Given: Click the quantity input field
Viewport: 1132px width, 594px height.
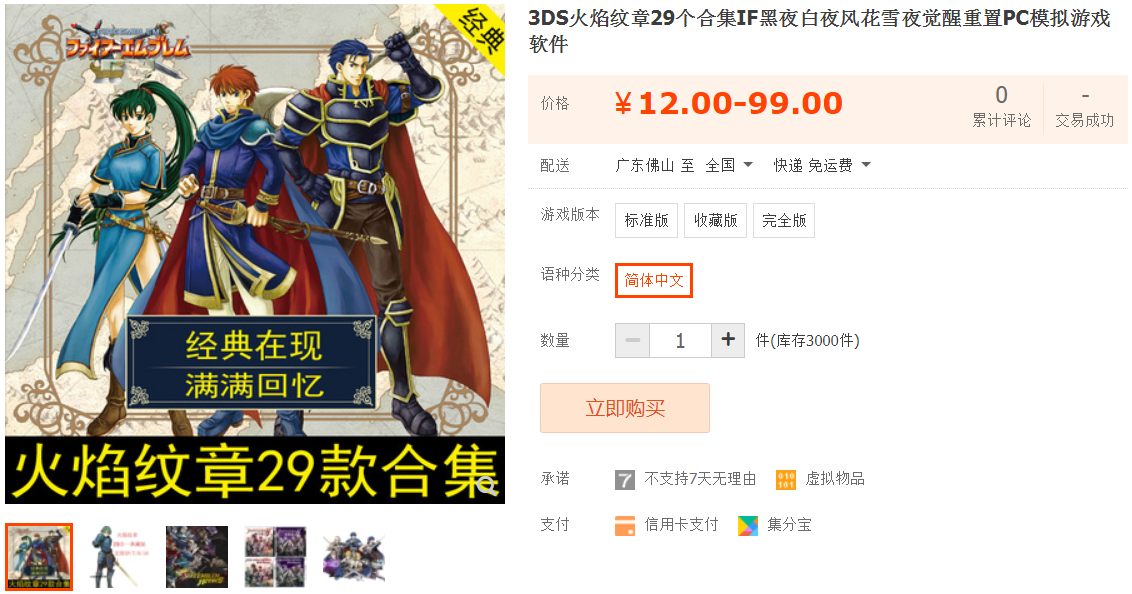Looking at the screenshot, I should click(680, 340).
